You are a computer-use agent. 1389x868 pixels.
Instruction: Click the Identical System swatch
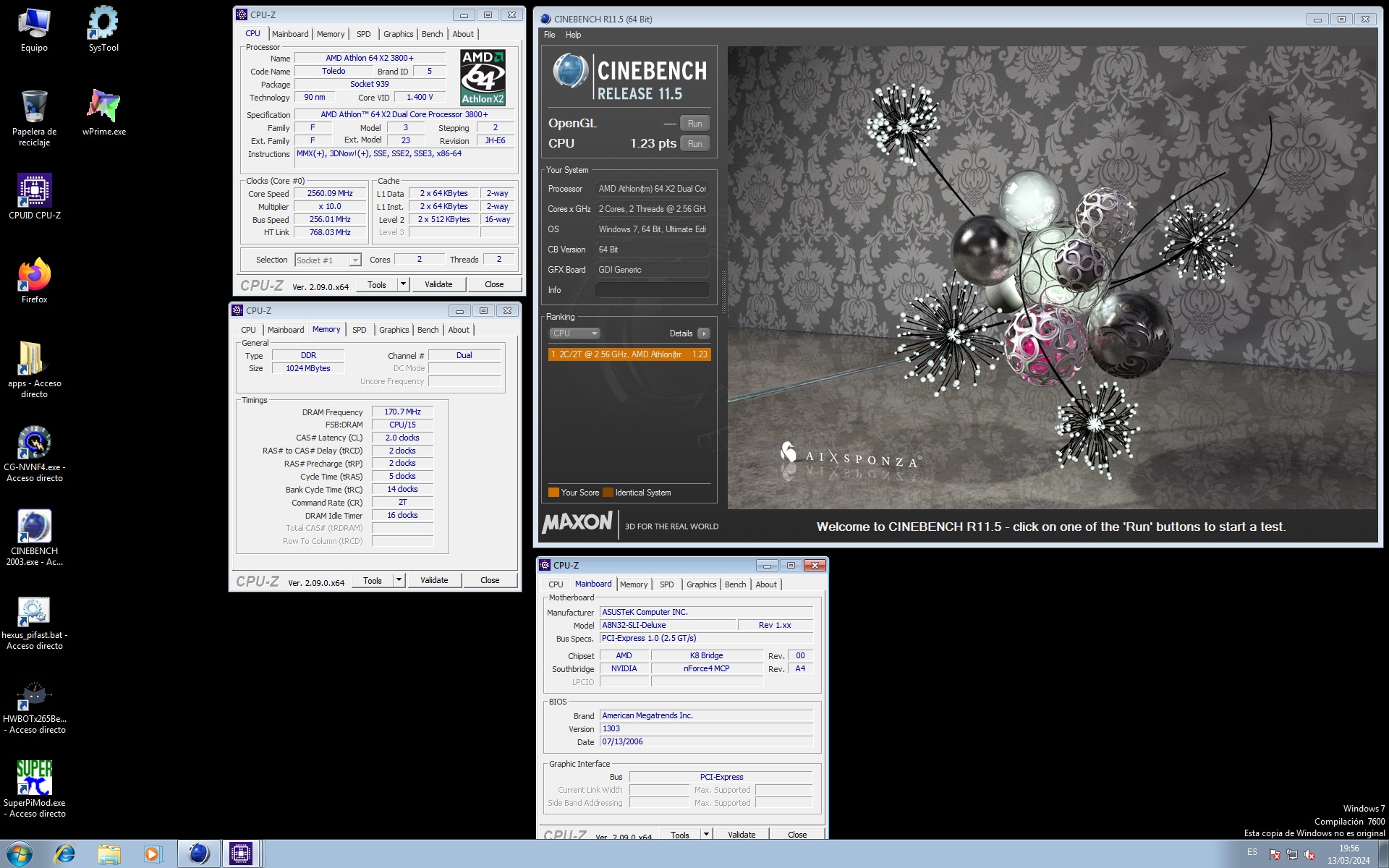click(x=608, y=493)
